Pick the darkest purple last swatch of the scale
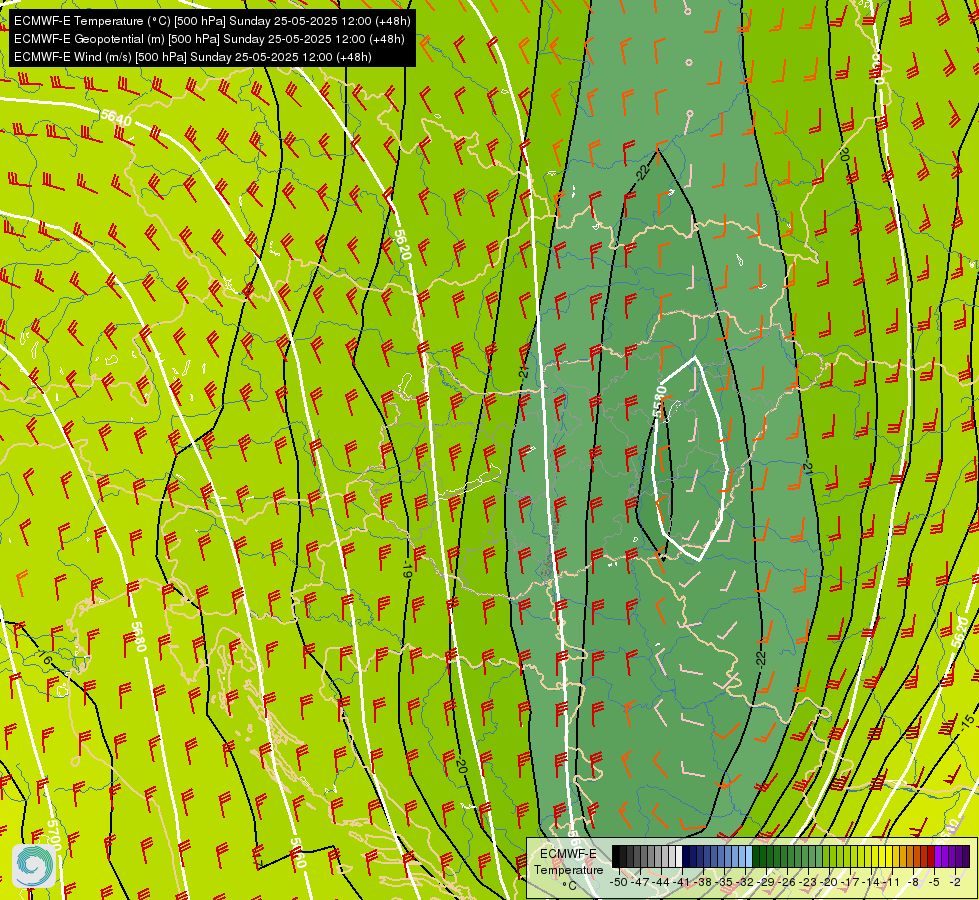This screenshot has width=979, height=900. pos(966,856)
